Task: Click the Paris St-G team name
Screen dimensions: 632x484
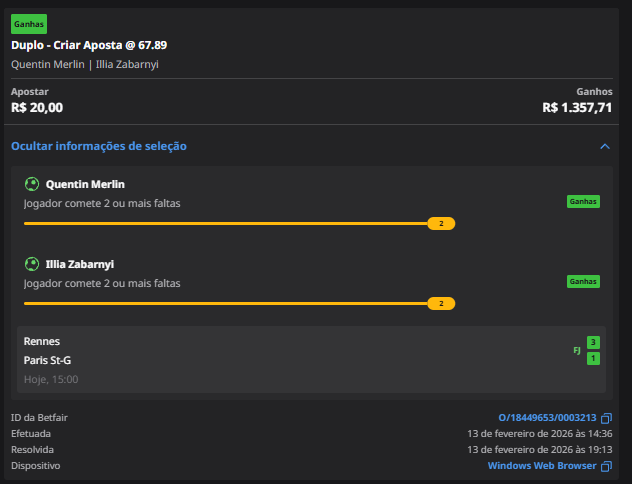Action: pyautogui.click(x=47, y=360)
